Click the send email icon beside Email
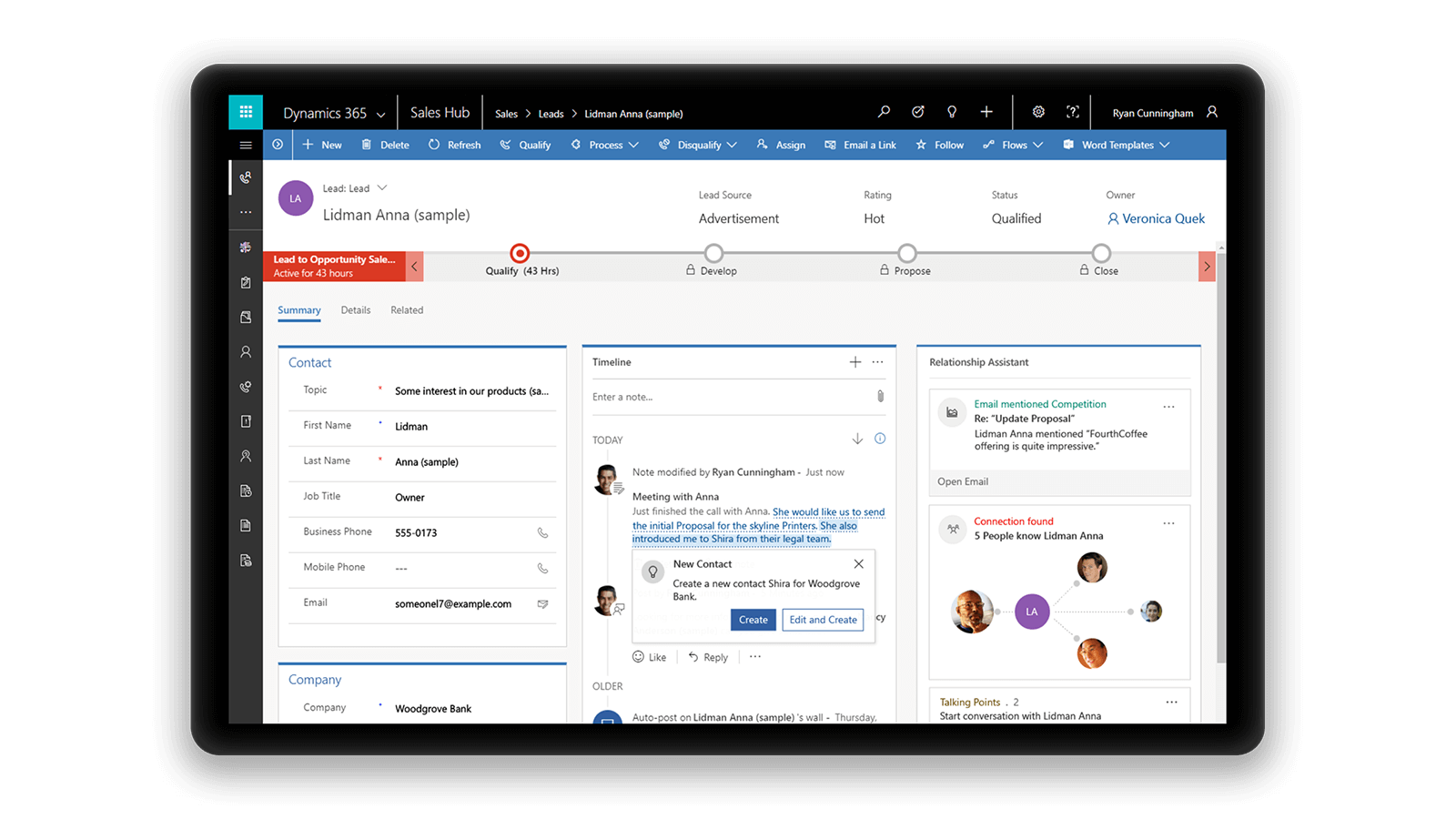The image size is (1456, 819). tap(542, 604)
